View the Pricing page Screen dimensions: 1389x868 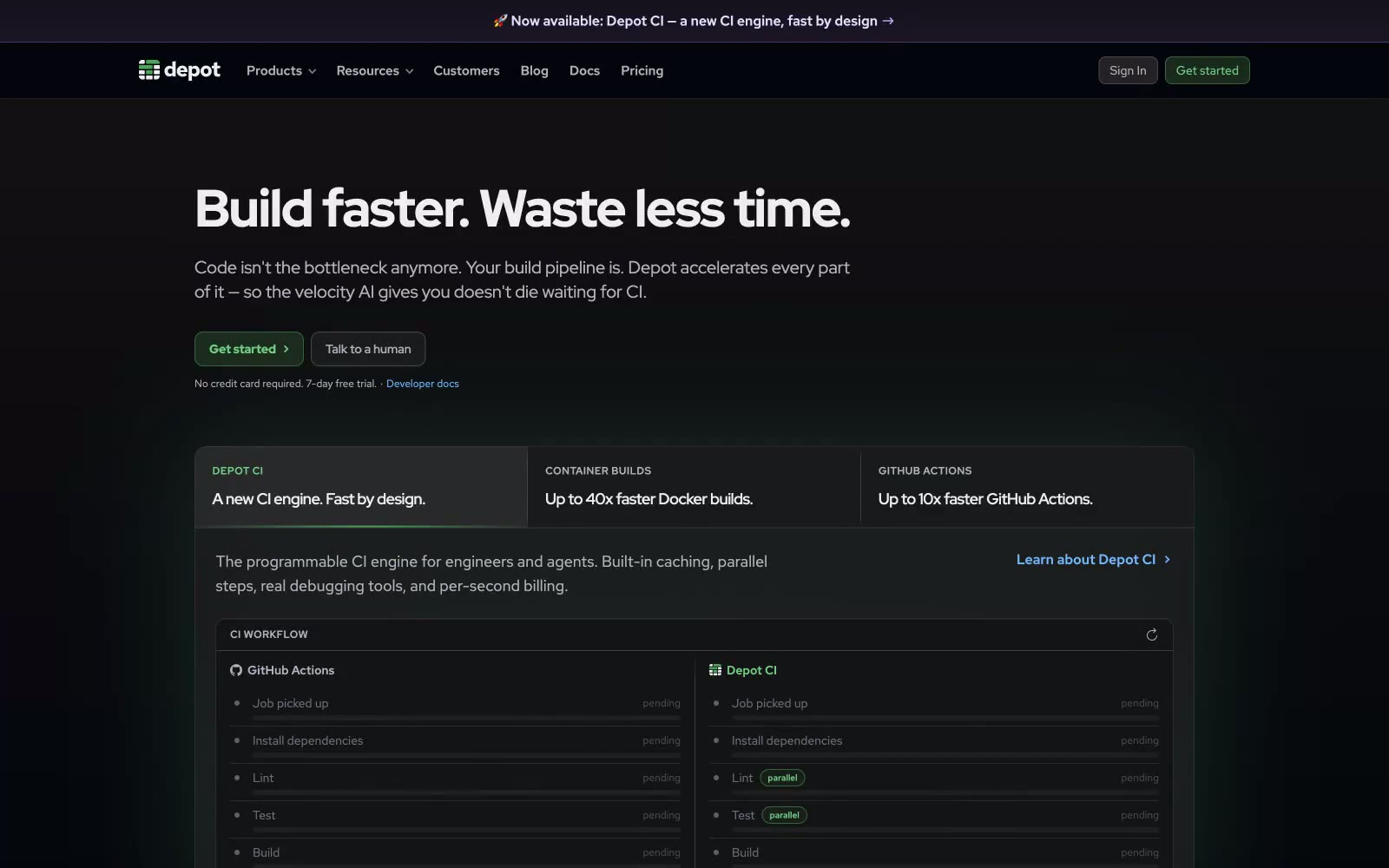pos(642,70)
